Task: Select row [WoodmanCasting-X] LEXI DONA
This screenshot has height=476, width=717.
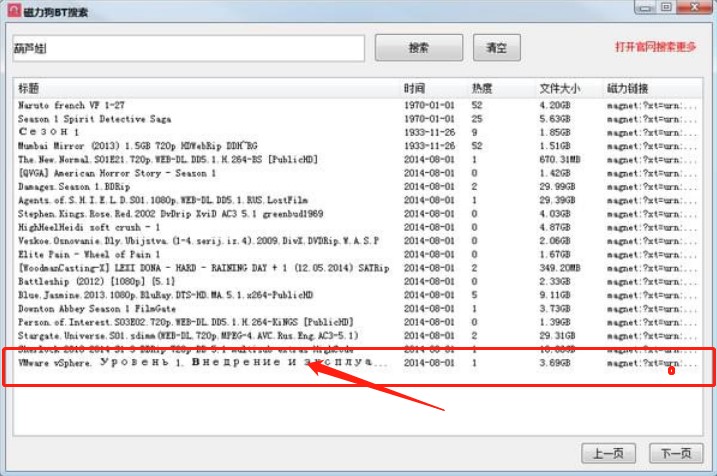Action: click(x=358, y=268)
